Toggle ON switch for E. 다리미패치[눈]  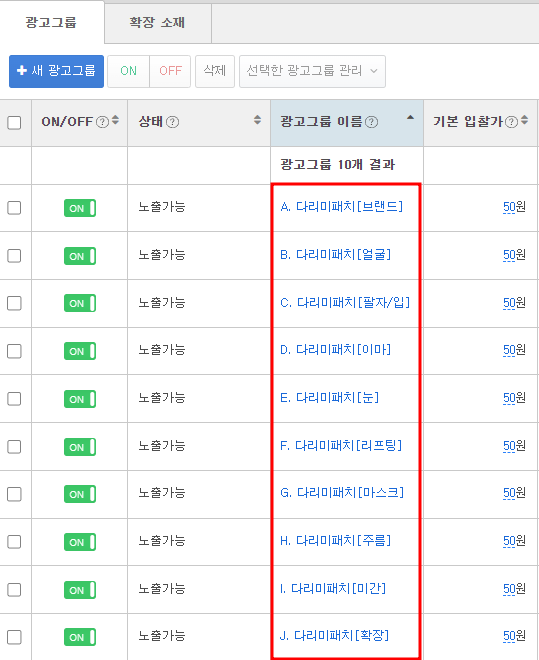coord(80,399)
